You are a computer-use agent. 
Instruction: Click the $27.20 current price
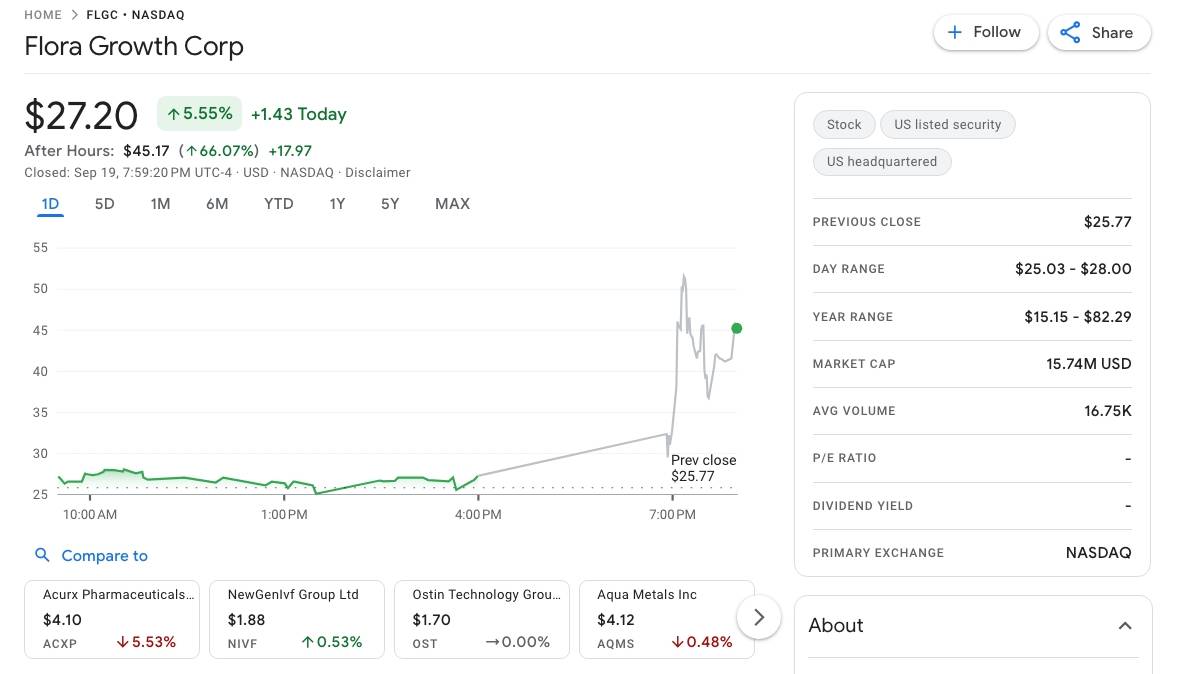click(81, 115)
